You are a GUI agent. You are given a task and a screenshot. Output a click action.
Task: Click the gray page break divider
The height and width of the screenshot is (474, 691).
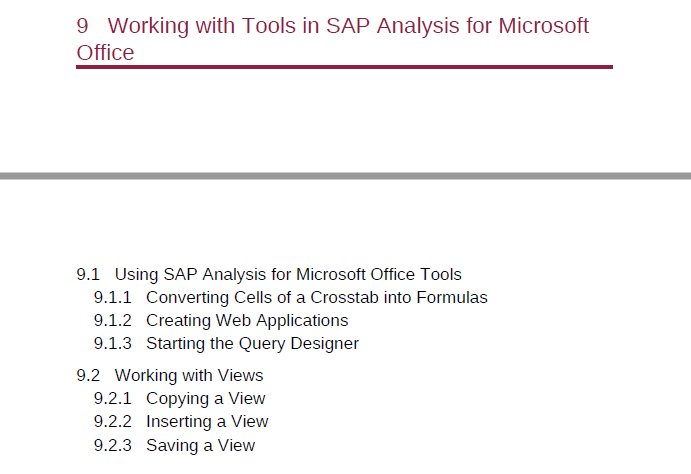(x=346, y=176)
